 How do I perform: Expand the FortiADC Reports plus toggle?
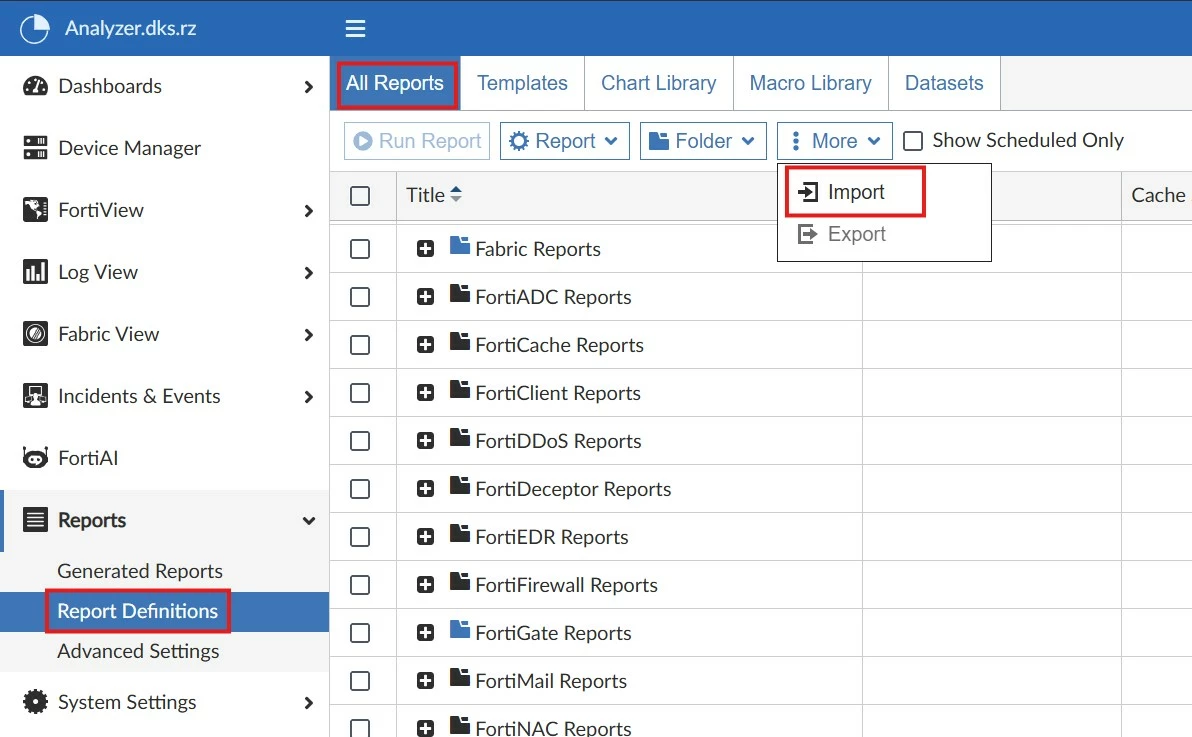pyautogui.click(x=425, y=297)
